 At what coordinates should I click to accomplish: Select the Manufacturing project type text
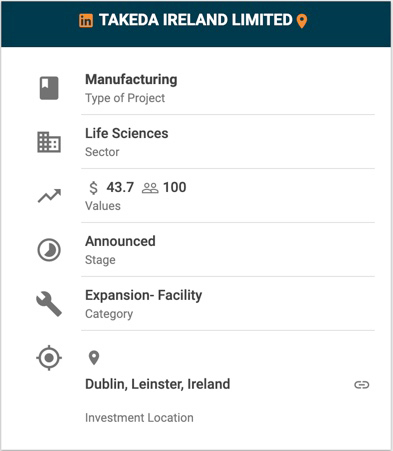click(x=131, y=80)
